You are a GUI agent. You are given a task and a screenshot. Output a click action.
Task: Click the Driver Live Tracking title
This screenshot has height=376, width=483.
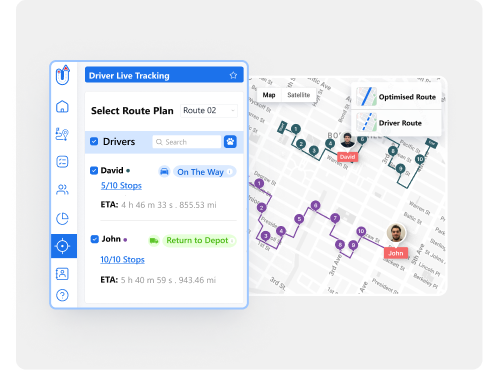(x=129, y=76)
